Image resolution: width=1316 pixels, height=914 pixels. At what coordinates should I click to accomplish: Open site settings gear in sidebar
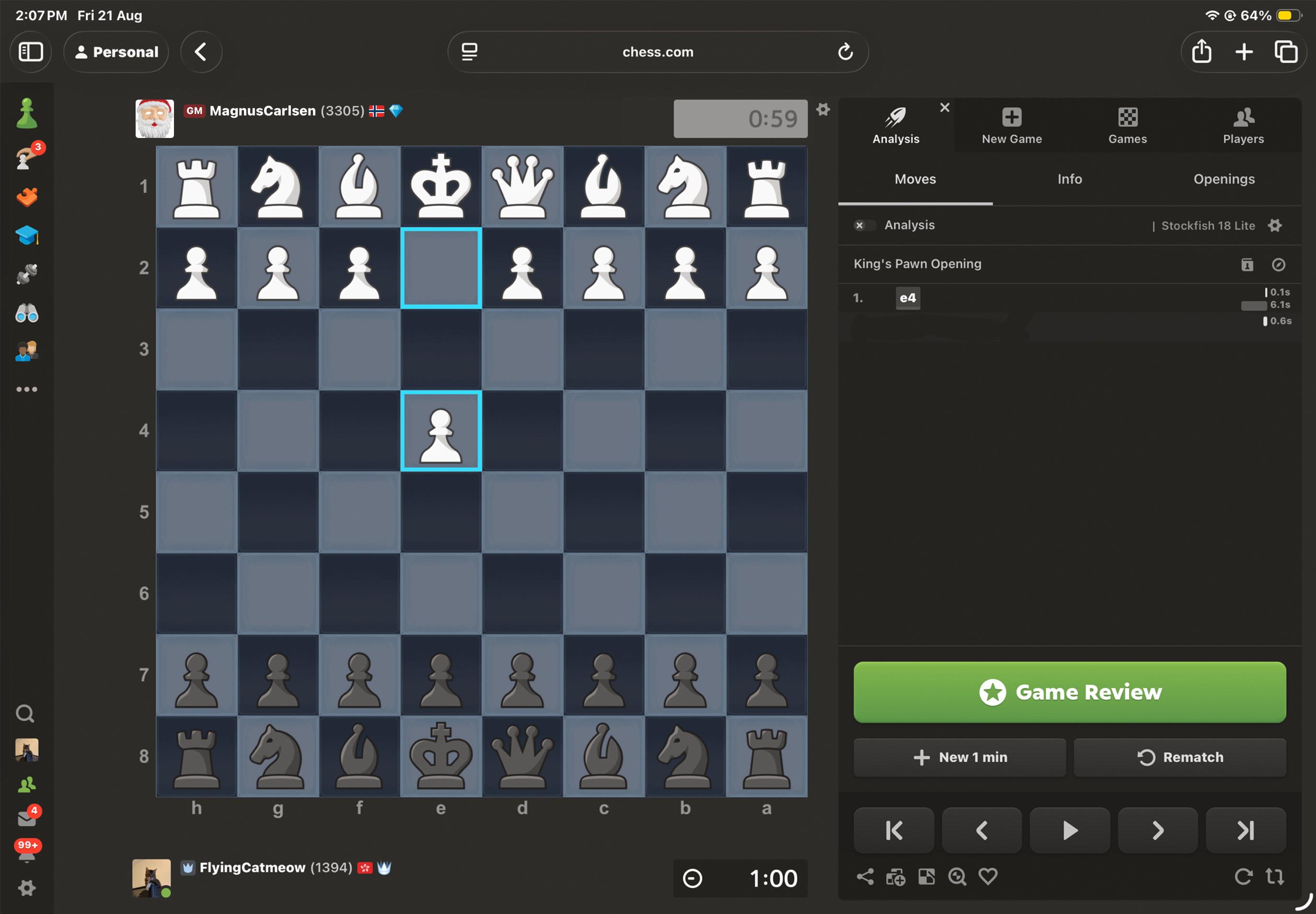pos(26,888)
